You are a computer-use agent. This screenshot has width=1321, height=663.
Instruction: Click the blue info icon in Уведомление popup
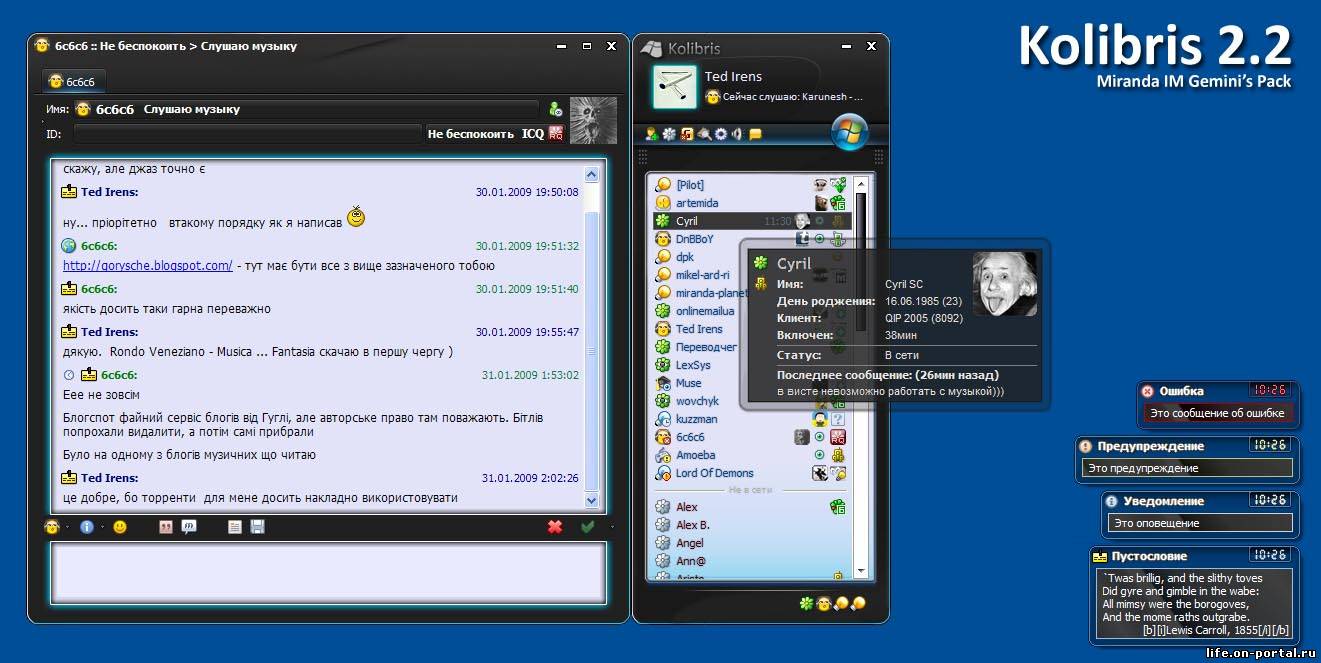[x=1111, y=501]
